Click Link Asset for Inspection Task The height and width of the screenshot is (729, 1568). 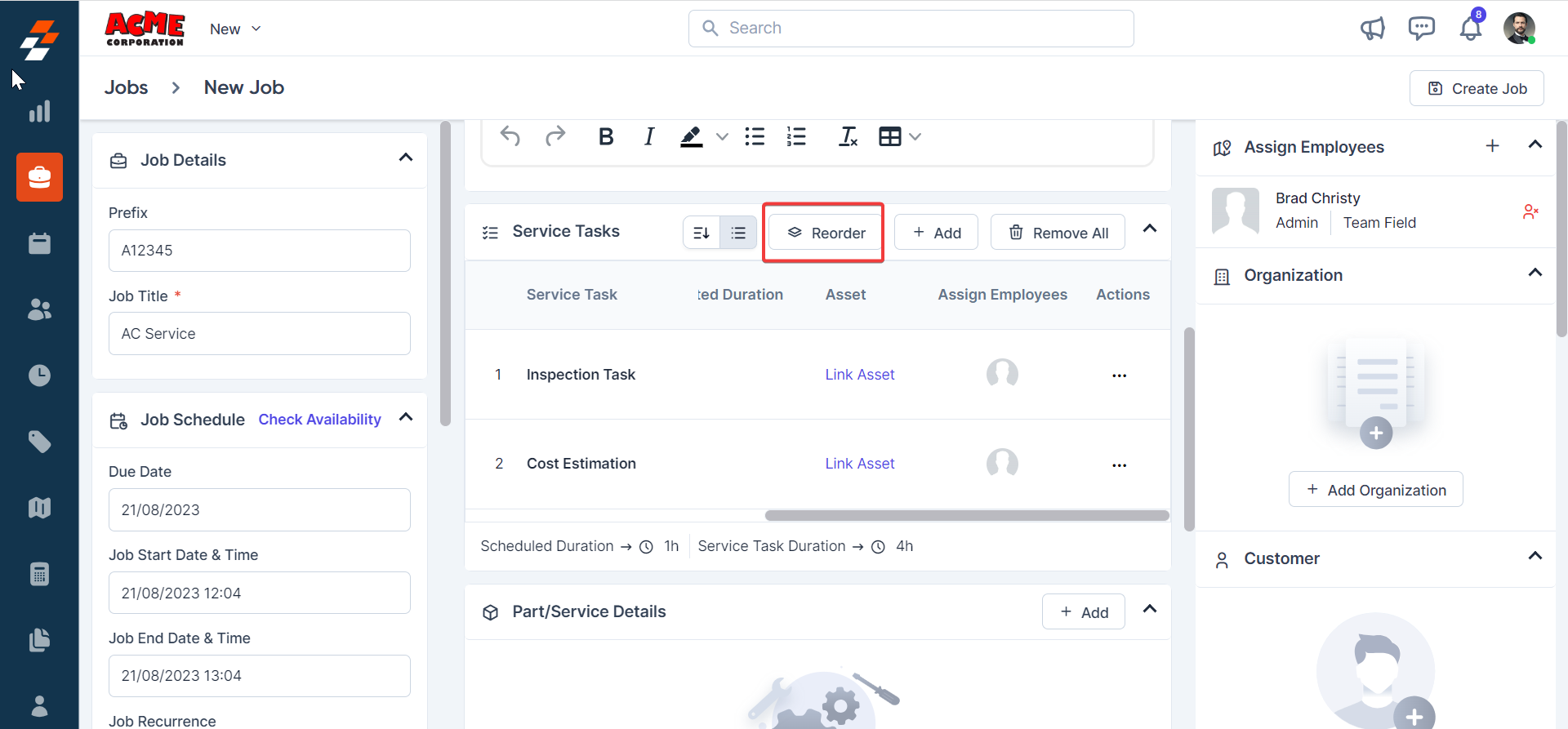pos(860,375)
